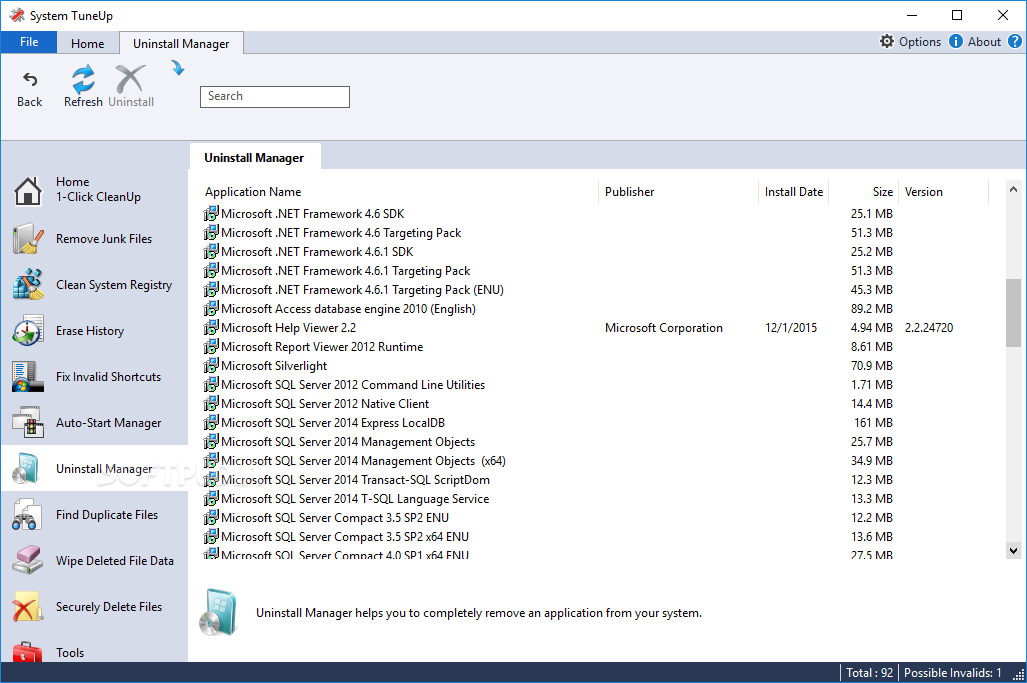
Task: Select Uninstall Manager sidebar icon
Action: (x=28, y=469)
